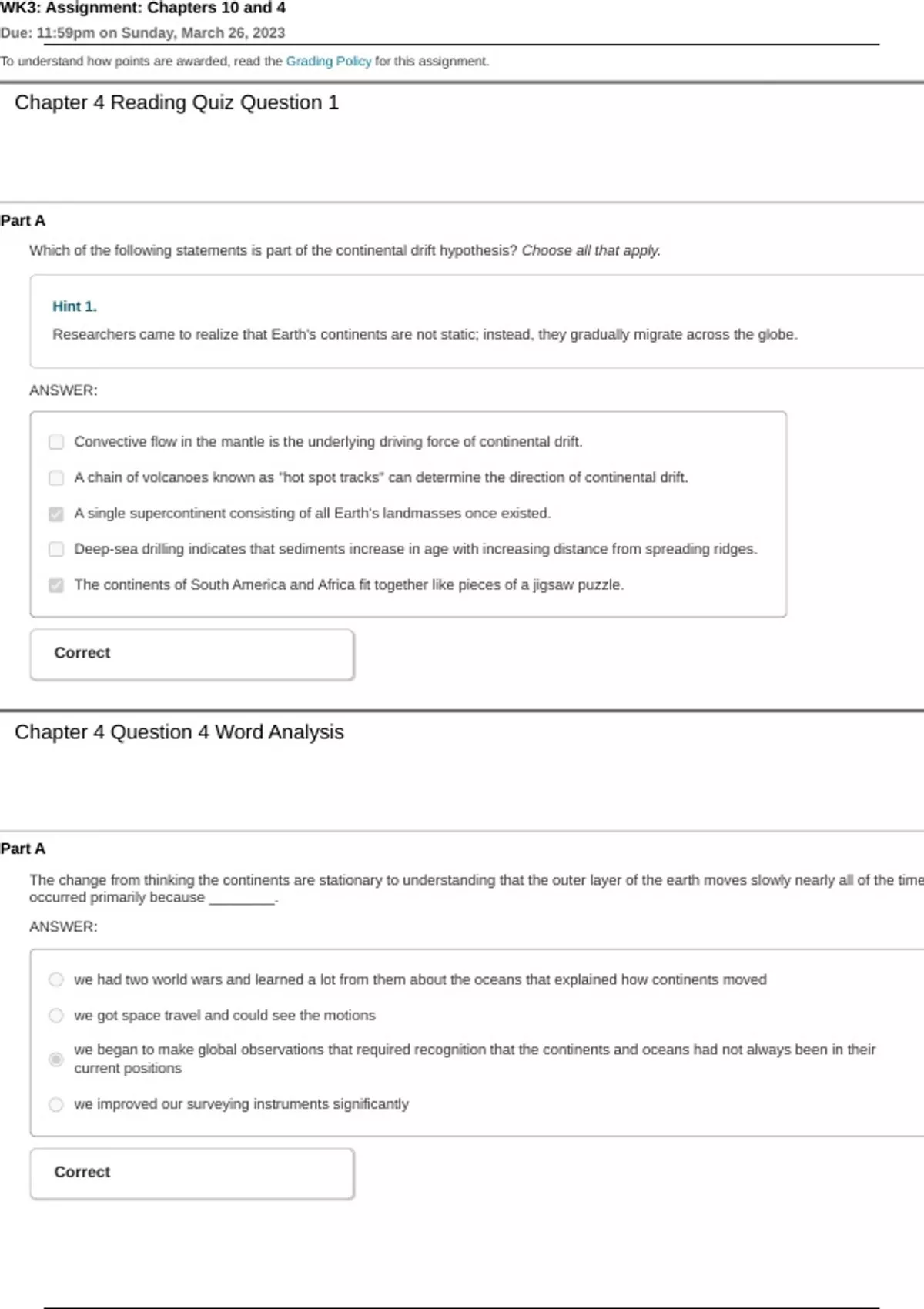The image size is (924, 1309).
Task: Click the due date text line
Action: point(142,33)
